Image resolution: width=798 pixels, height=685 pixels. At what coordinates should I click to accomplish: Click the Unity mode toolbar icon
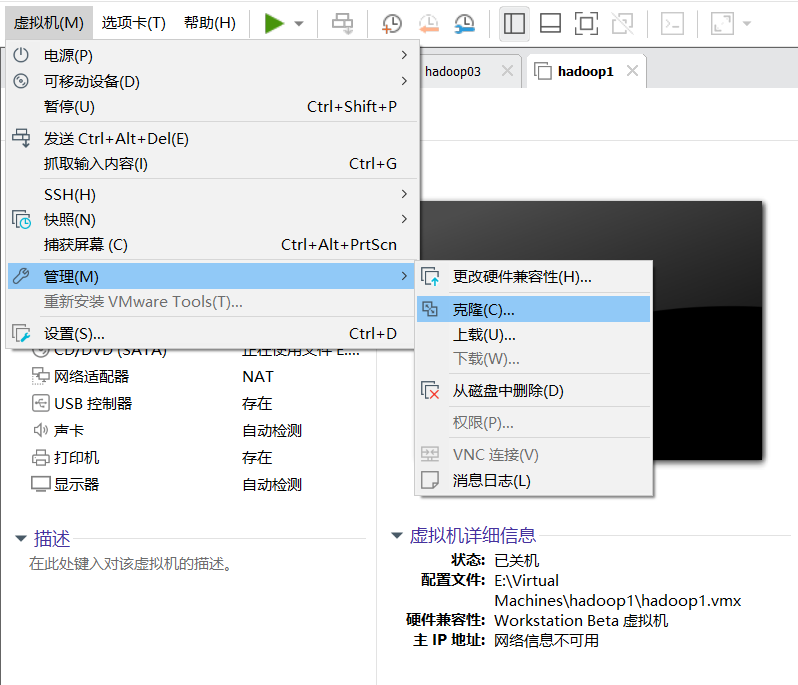[x=622, y=23]
